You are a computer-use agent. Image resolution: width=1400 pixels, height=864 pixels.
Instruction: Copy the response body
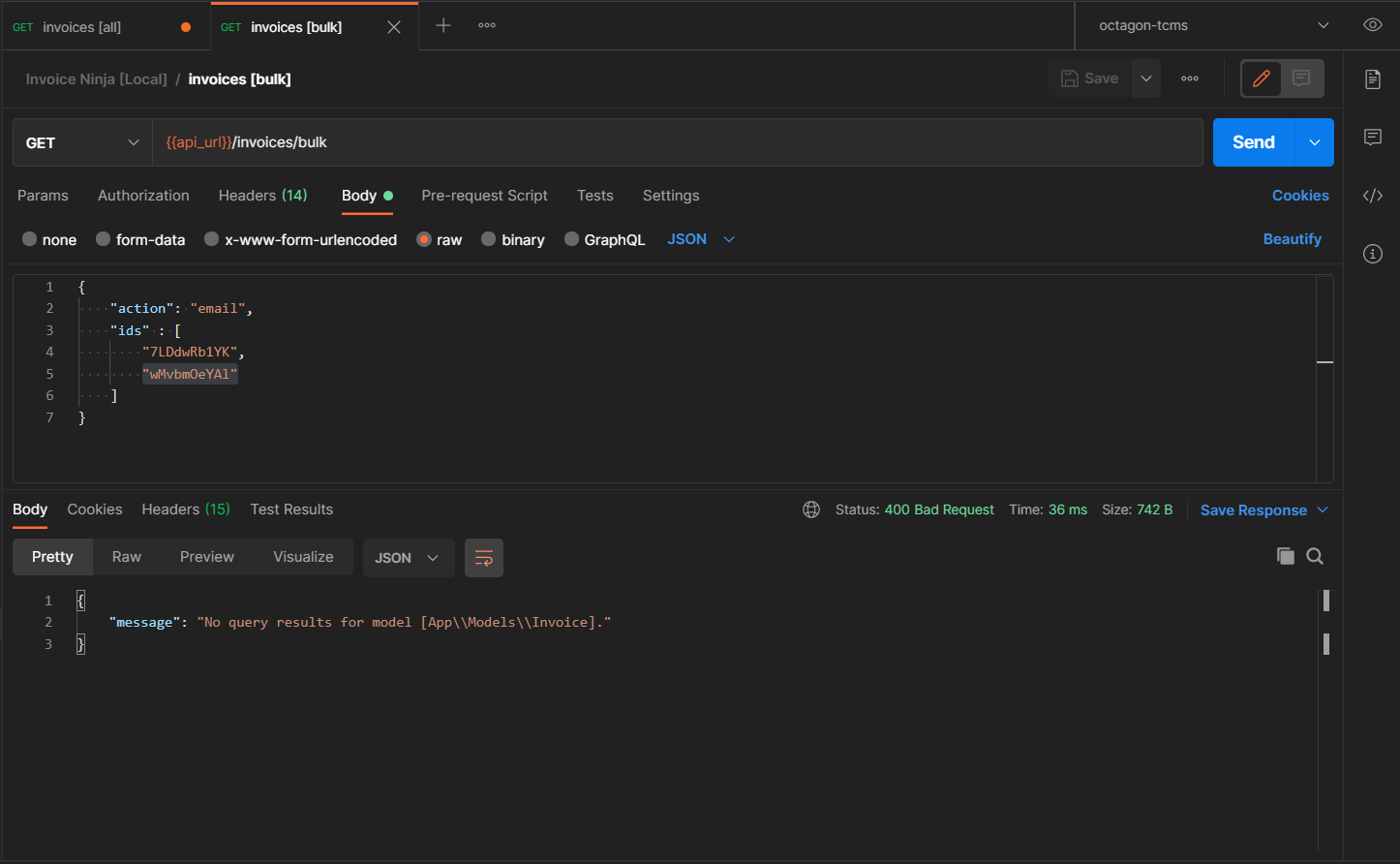pos(1286,556)
